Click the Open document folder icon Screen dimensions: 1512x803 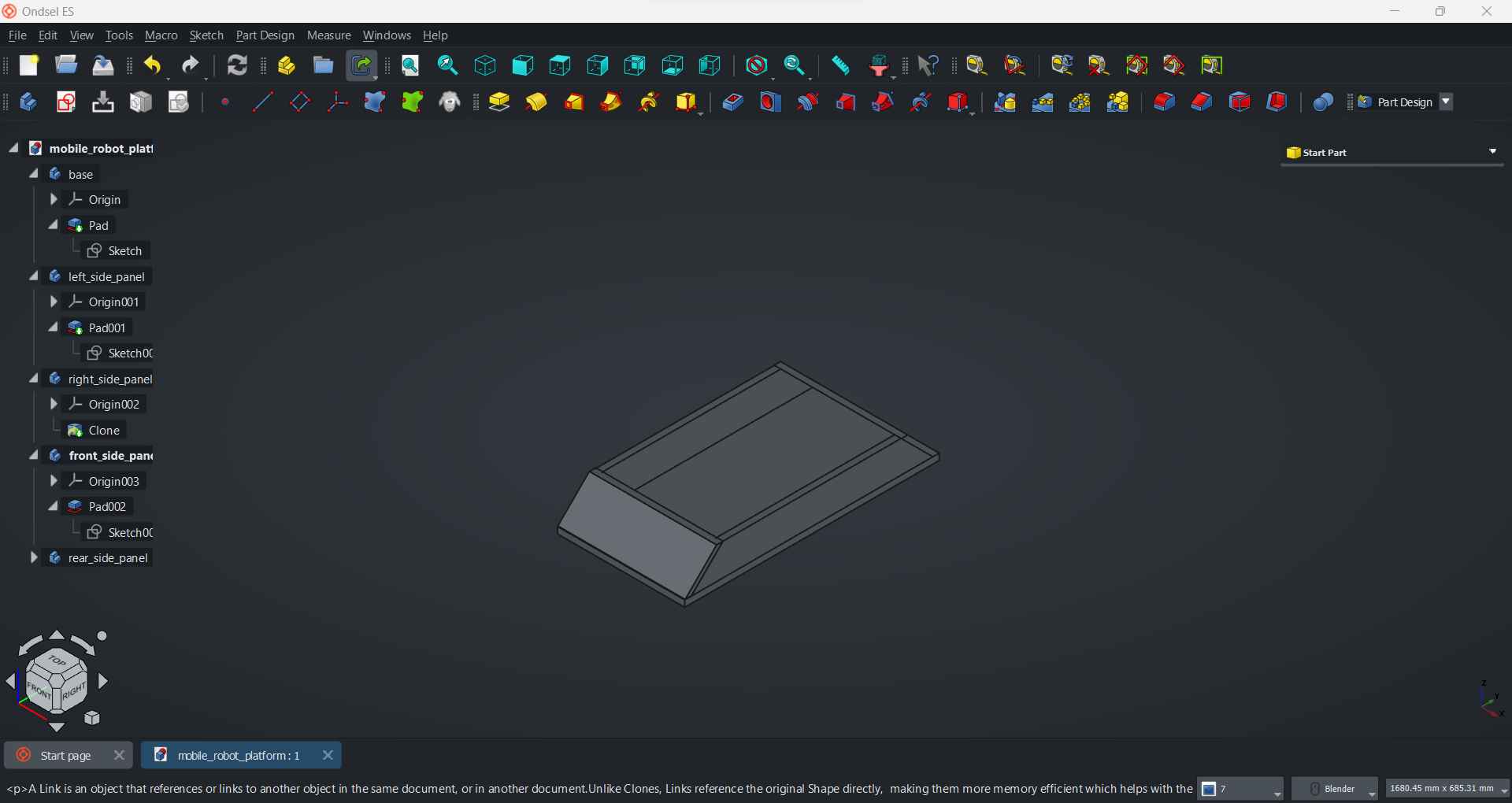pos(66,65)
